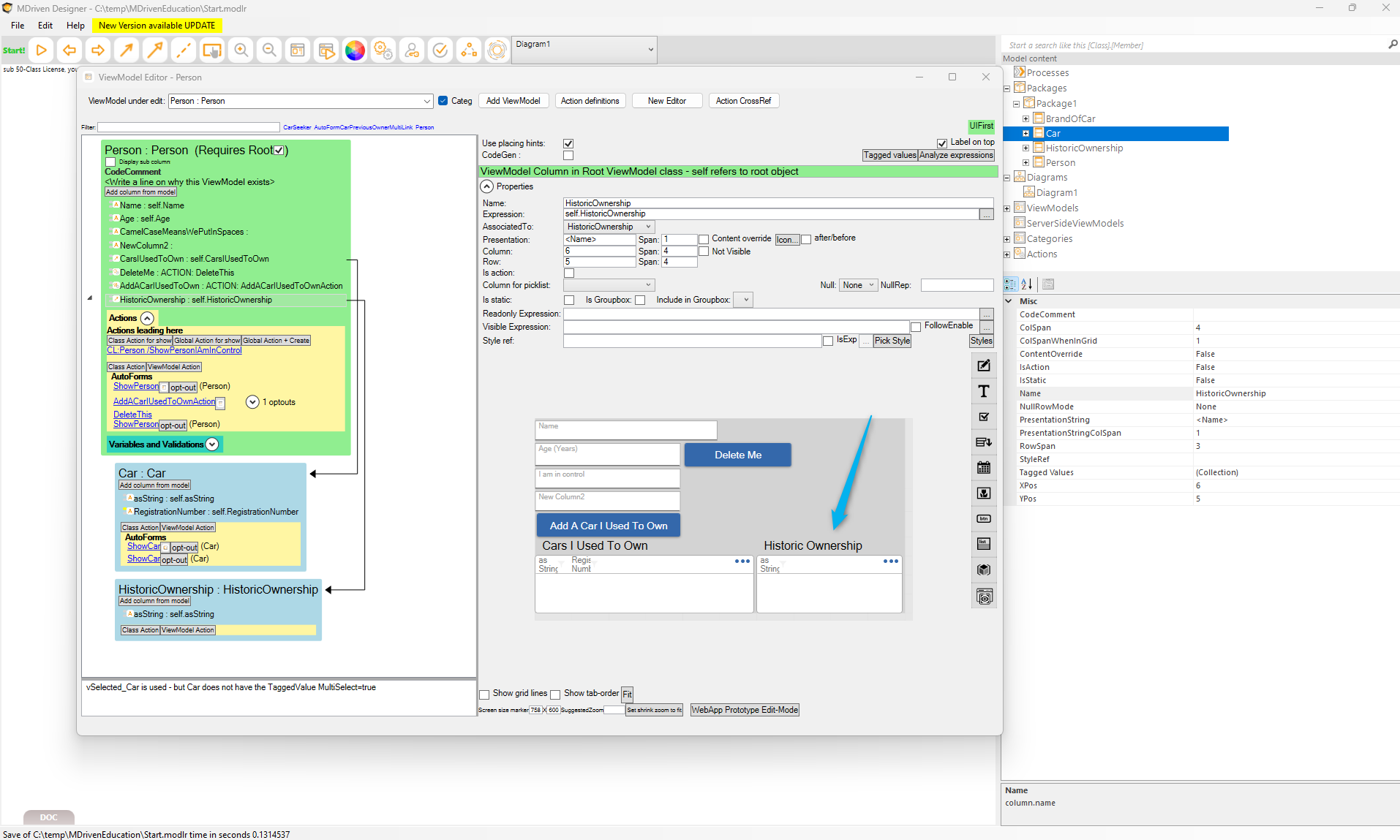Click the 'Action definitions' button
Screen dimensions: 1400x840
coord(590,102)
